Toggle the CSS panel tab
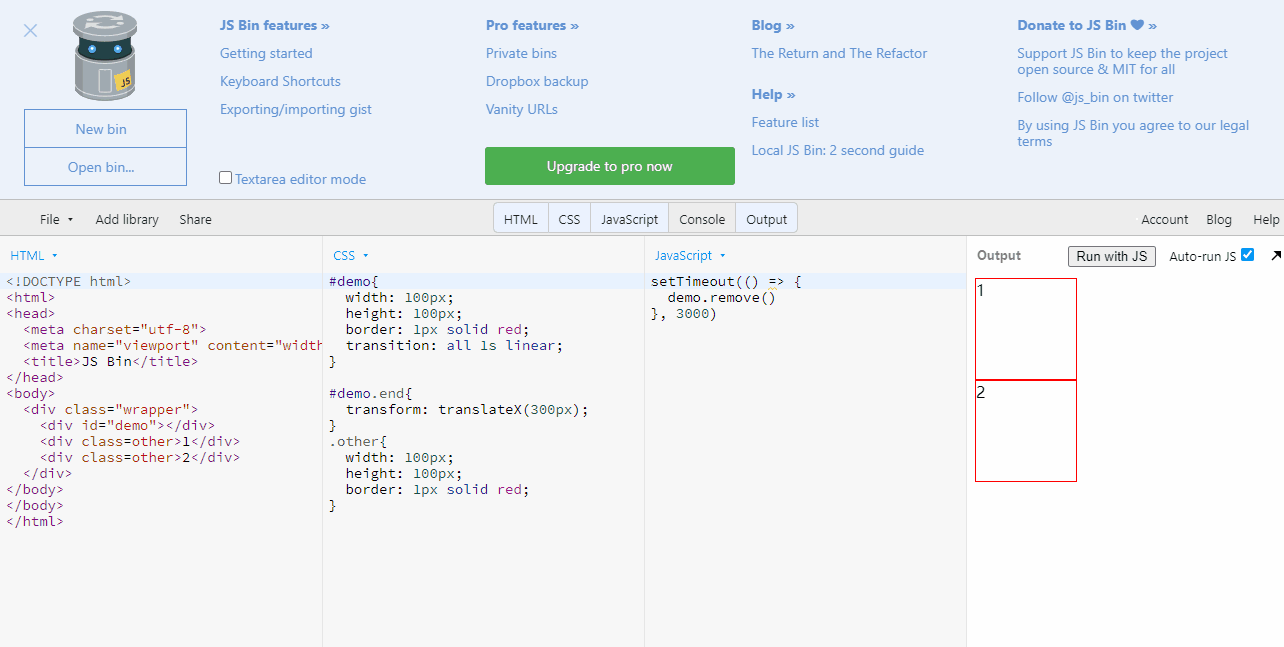1284x647 pixels. pos(569,219)
